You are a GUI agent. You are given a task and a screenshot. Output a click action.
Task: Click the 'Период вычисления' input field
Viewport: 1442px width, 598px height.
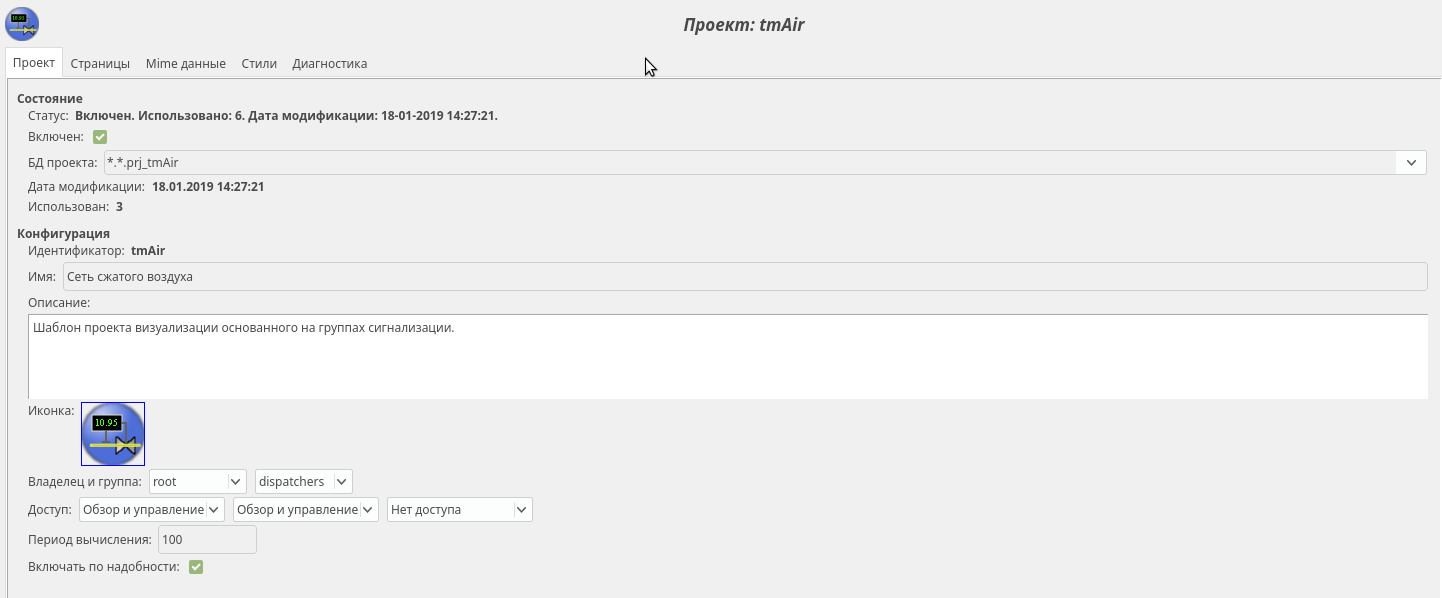coord(207,540)
